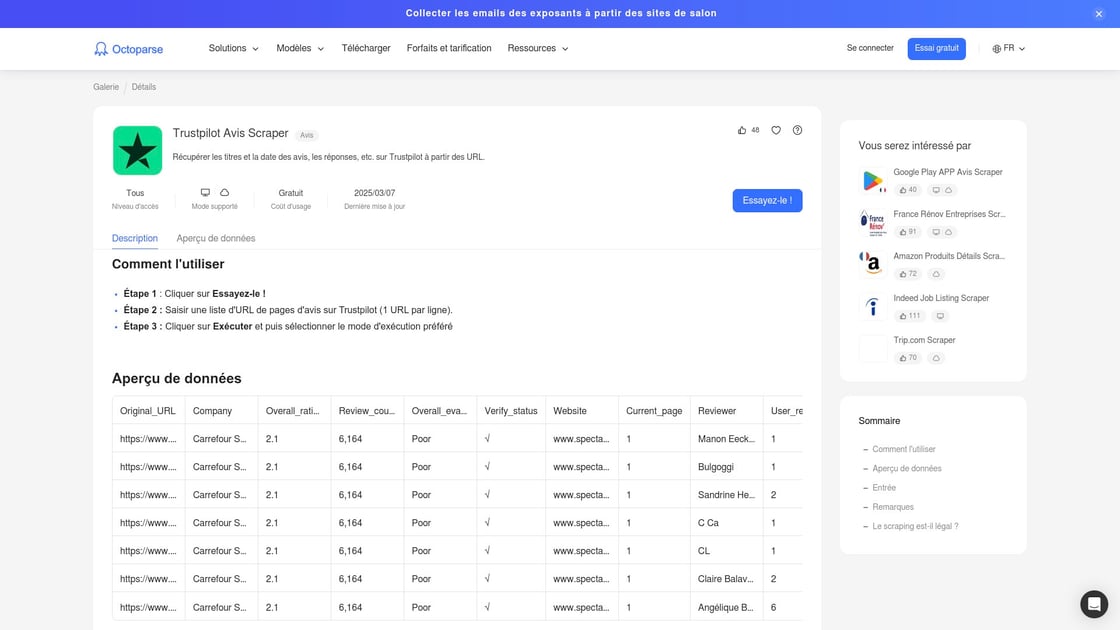Open Forfaits et tarification page
Screen dimensions: 1120x630
pyautogui.click(x=449, y=49)
